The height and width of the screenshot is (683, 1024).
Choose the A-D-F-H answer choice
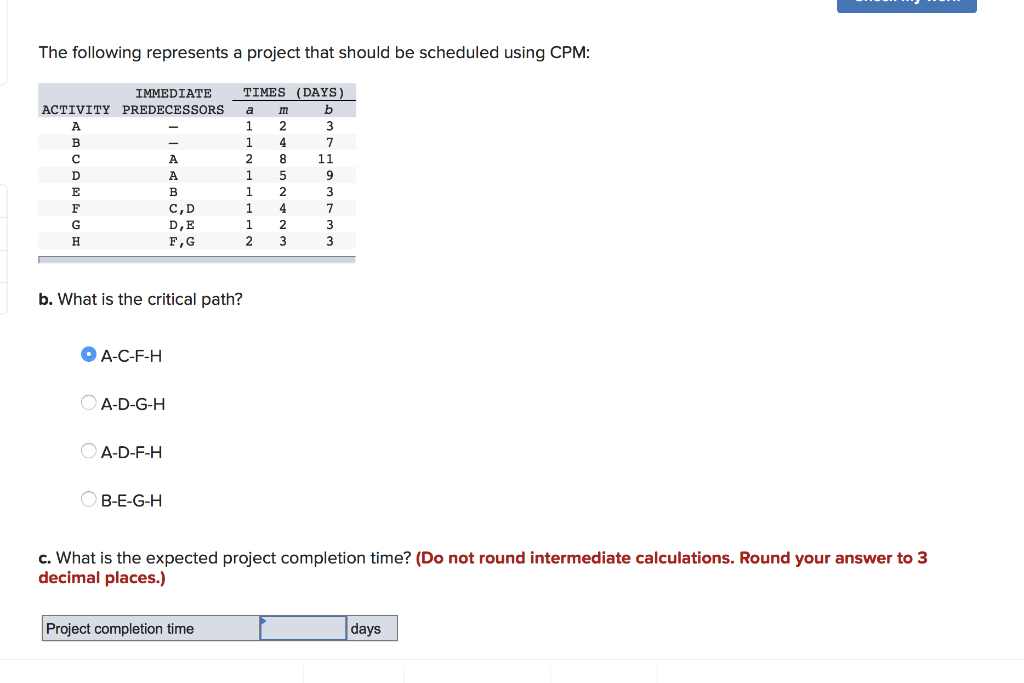coord(88,451)
